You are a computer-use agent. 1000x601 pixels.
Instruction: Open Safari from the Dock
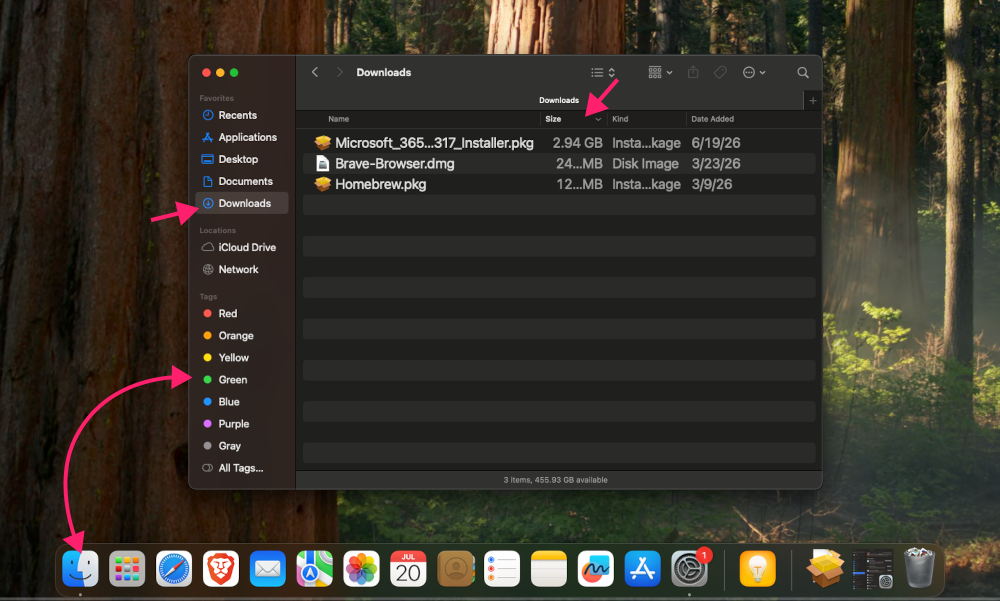click(174, 568)
